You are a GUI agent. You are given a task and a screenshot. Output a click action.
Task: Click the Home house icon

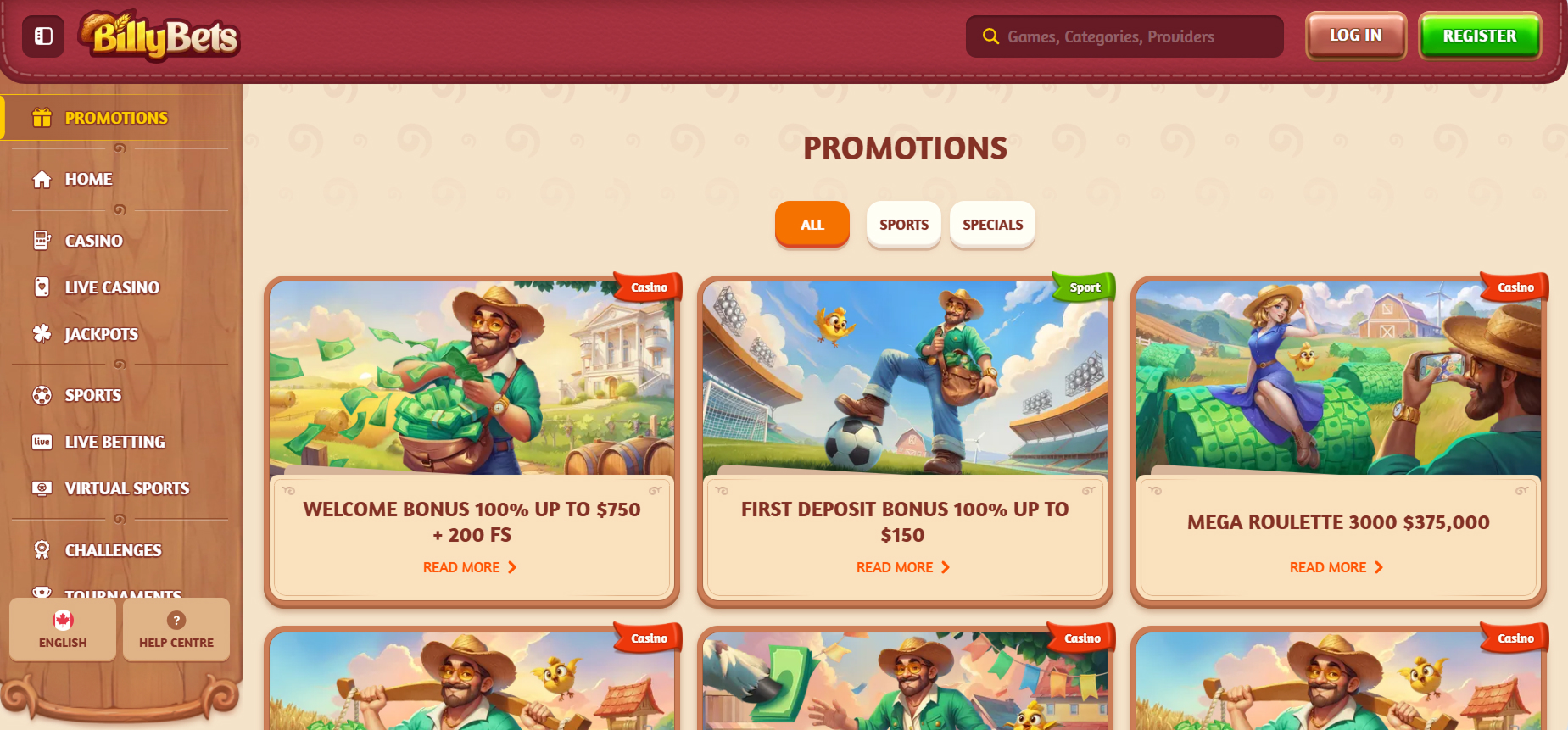[42, 179]
